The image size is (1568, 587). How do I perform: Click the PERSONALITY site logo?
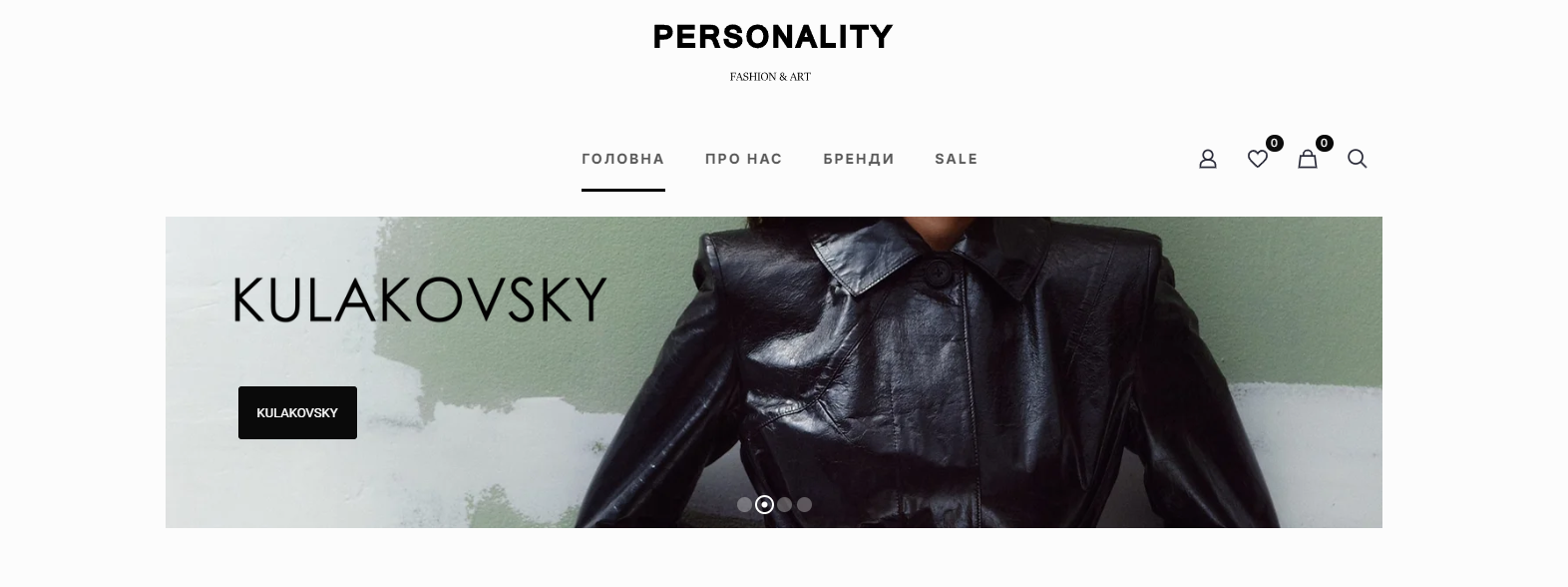pos(772,37)
